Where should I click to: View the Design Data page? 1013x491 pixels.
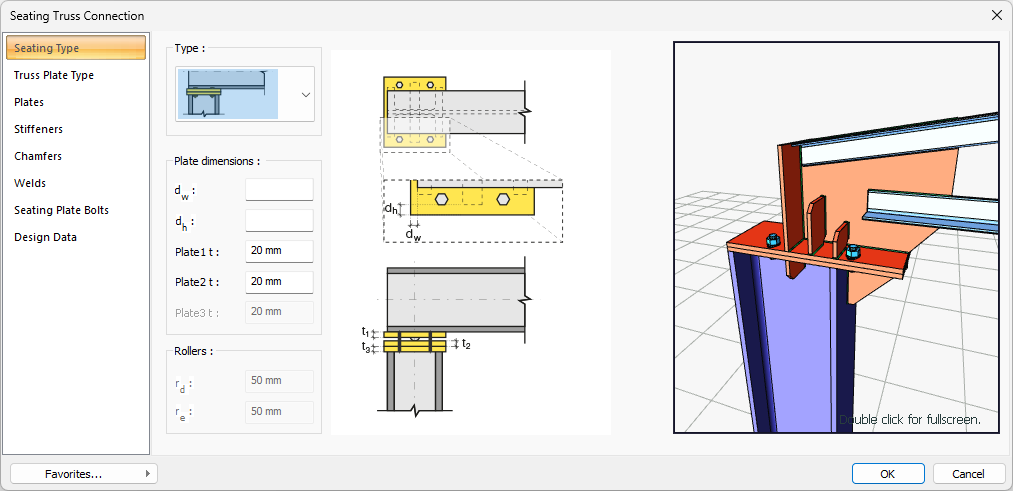(45, 237)
